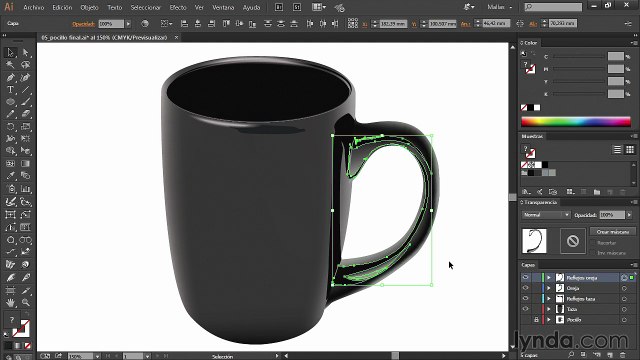The image size is (640, 360).
Task: Select the Artboard tool
Action: coord(10,291)
